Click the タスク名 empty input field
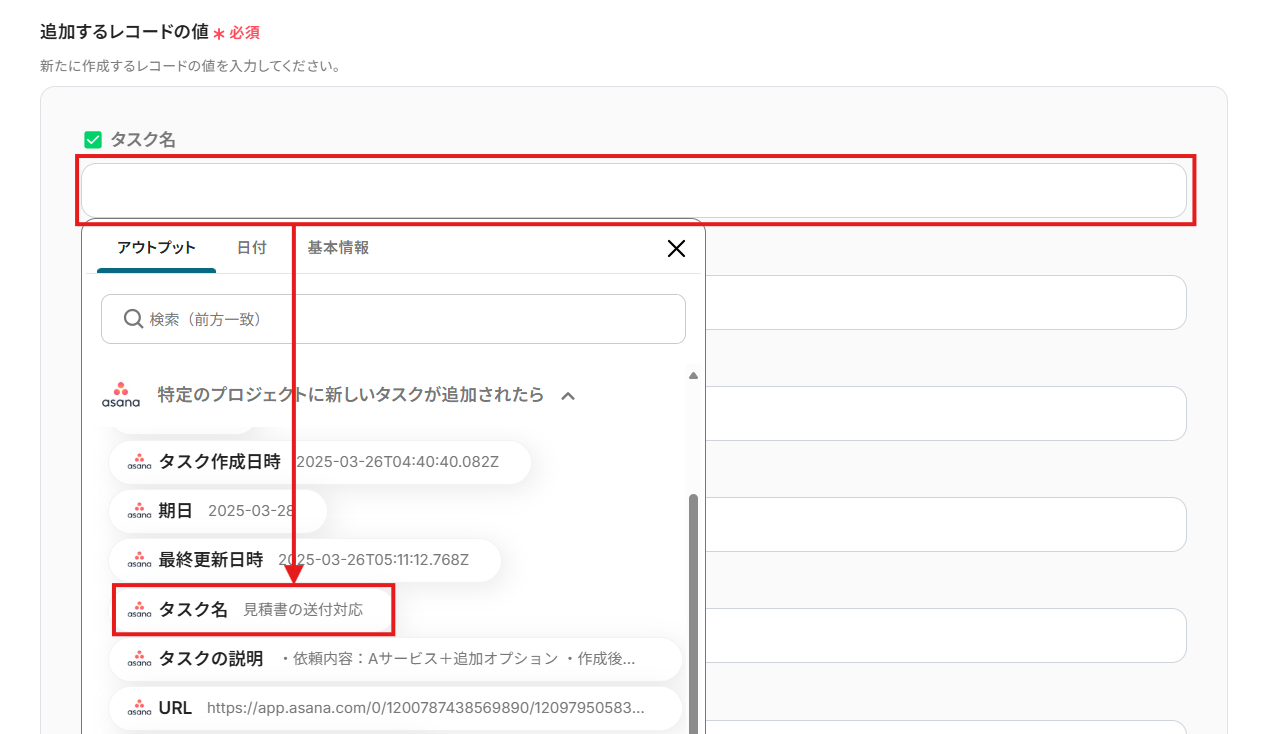This screenshot has width=1269, height=734. [x=633, y=190]
